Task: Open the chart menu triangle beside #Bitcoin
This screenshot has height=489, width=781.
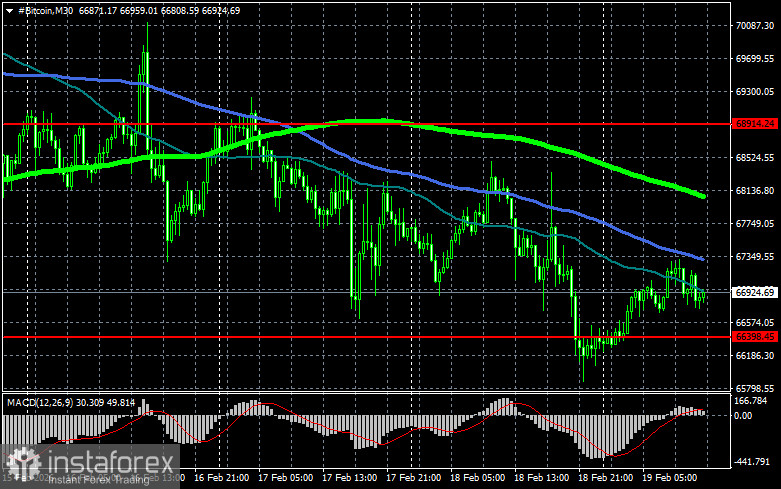Action: 9,10
